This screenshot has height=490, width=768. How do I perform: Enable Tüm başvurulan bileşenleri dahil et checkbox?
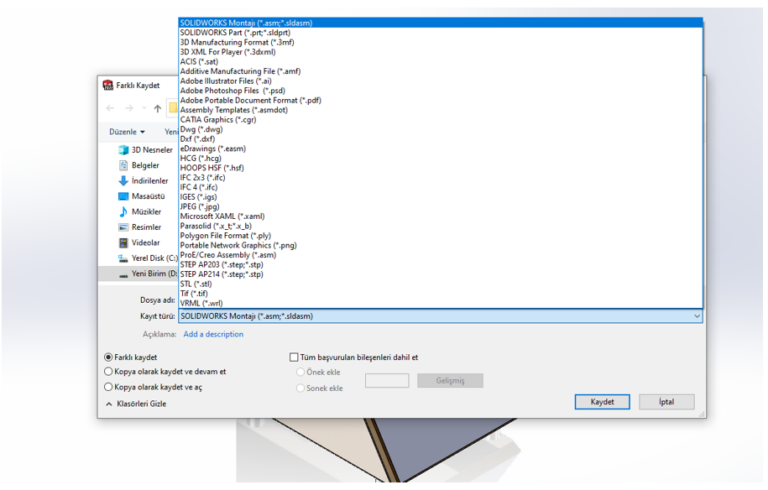point(293,357)
